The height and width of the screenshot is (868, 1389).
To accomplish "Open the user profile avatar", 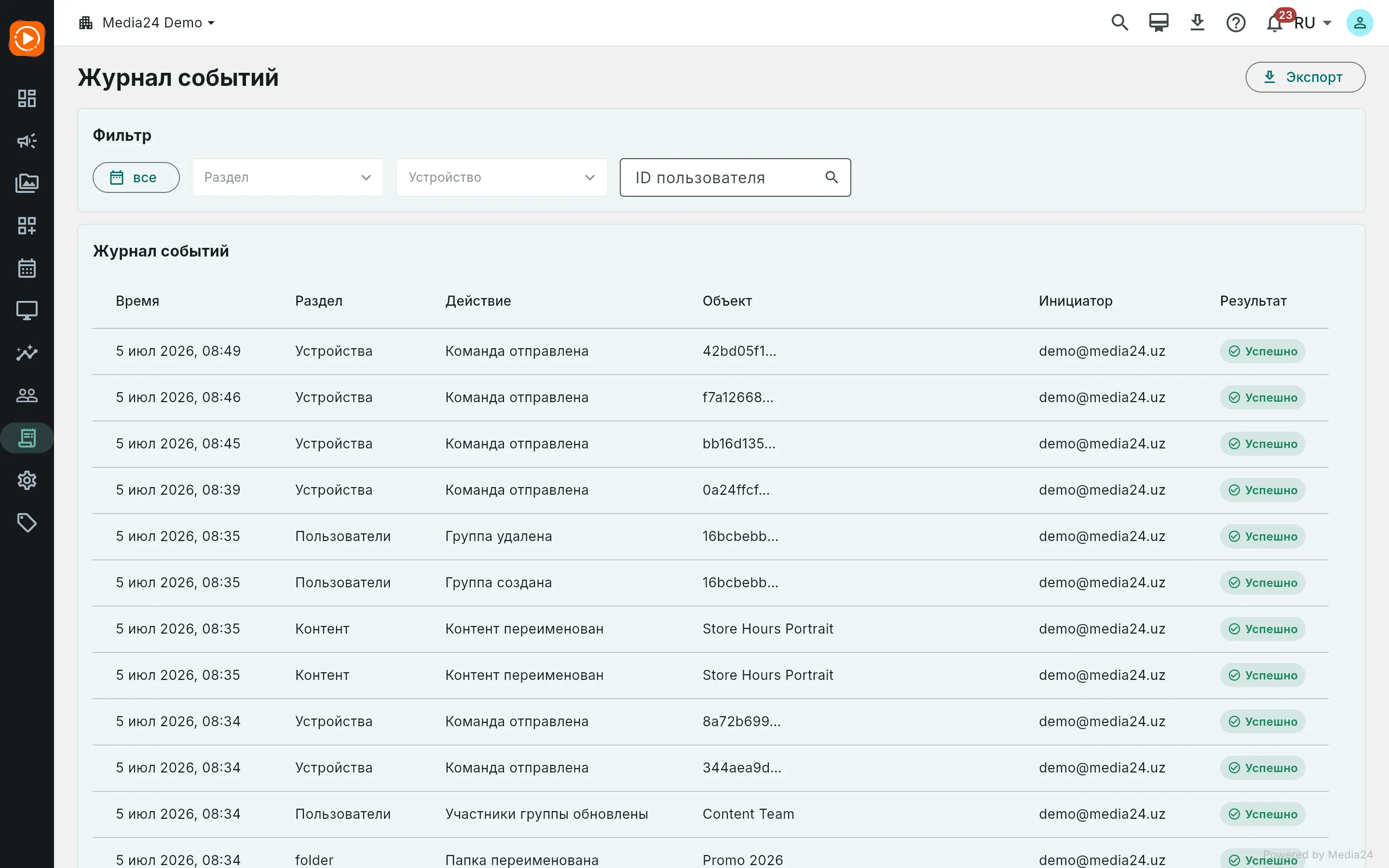I will pyautogui.click(x=1359, y=23).
